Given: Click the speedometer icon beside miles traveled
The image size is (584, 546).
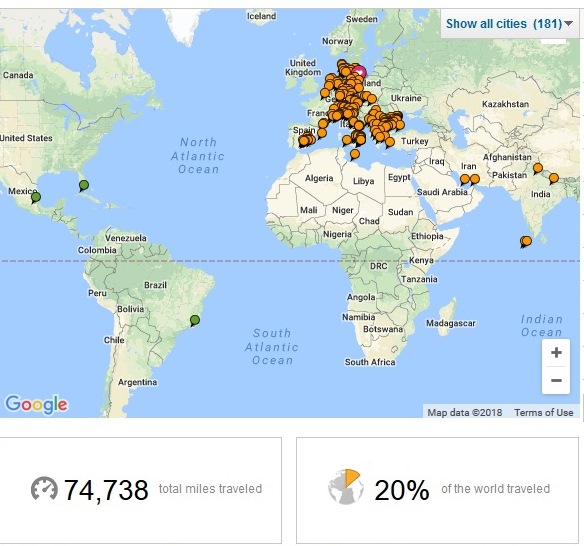Looking at the screenshot, I should click(44, 488).
